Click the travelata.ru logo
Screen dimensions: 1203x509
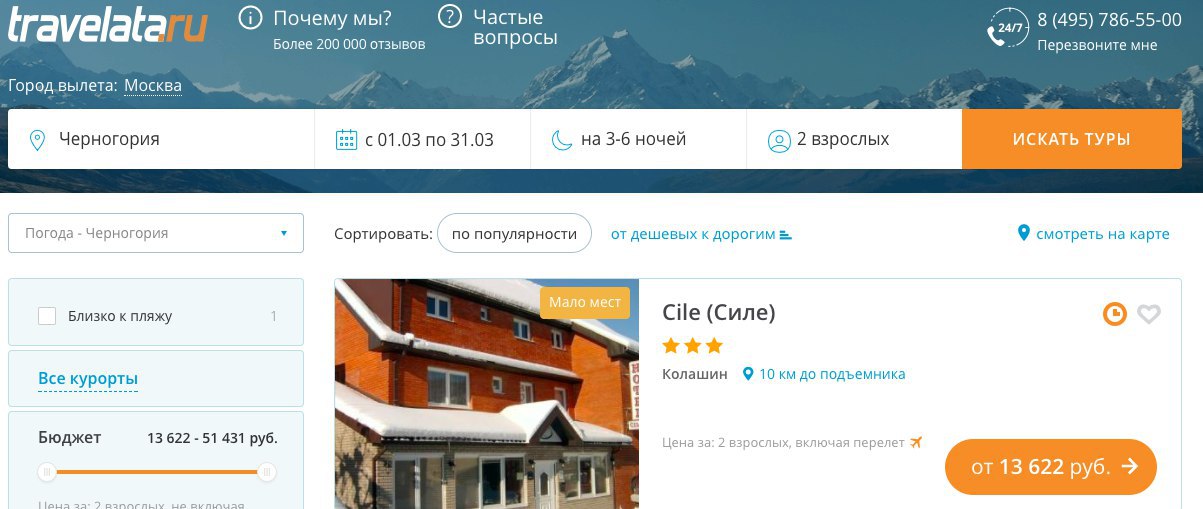pos(108,24)
